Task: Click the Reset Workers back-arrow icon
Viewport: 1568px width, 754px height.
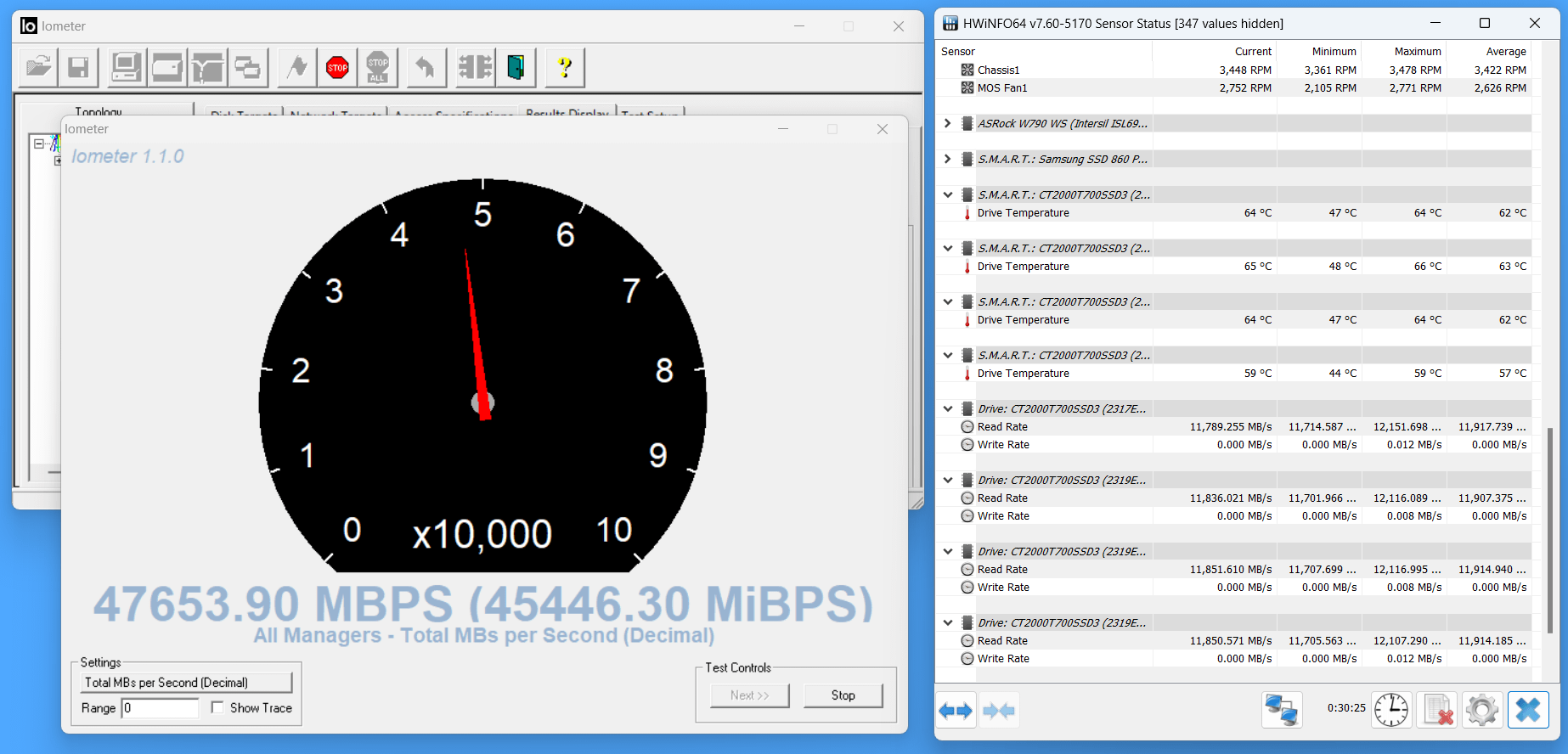Action: coord(426,66)
